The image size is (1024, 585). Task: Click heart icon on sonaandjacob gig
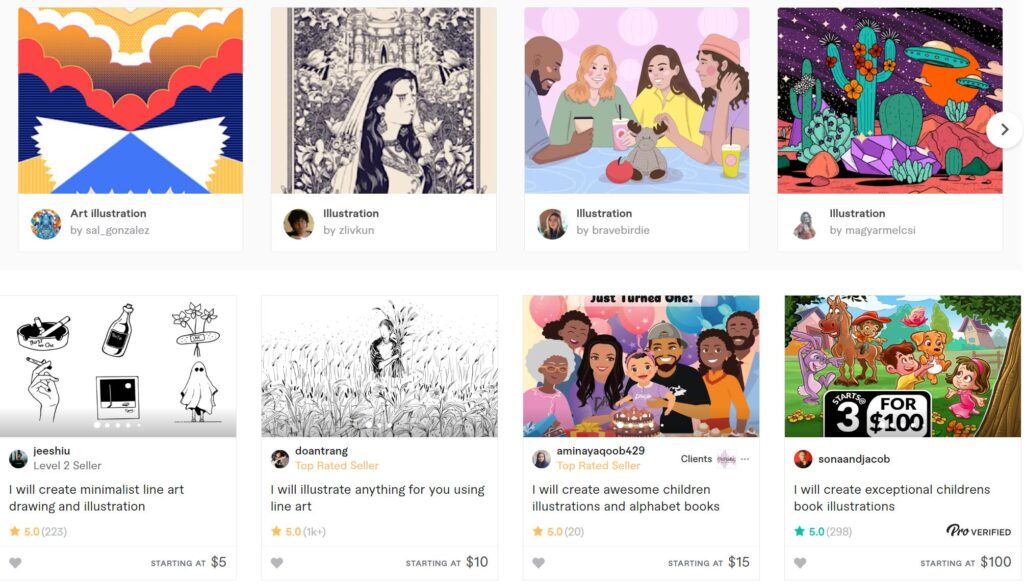click(800, 563)
